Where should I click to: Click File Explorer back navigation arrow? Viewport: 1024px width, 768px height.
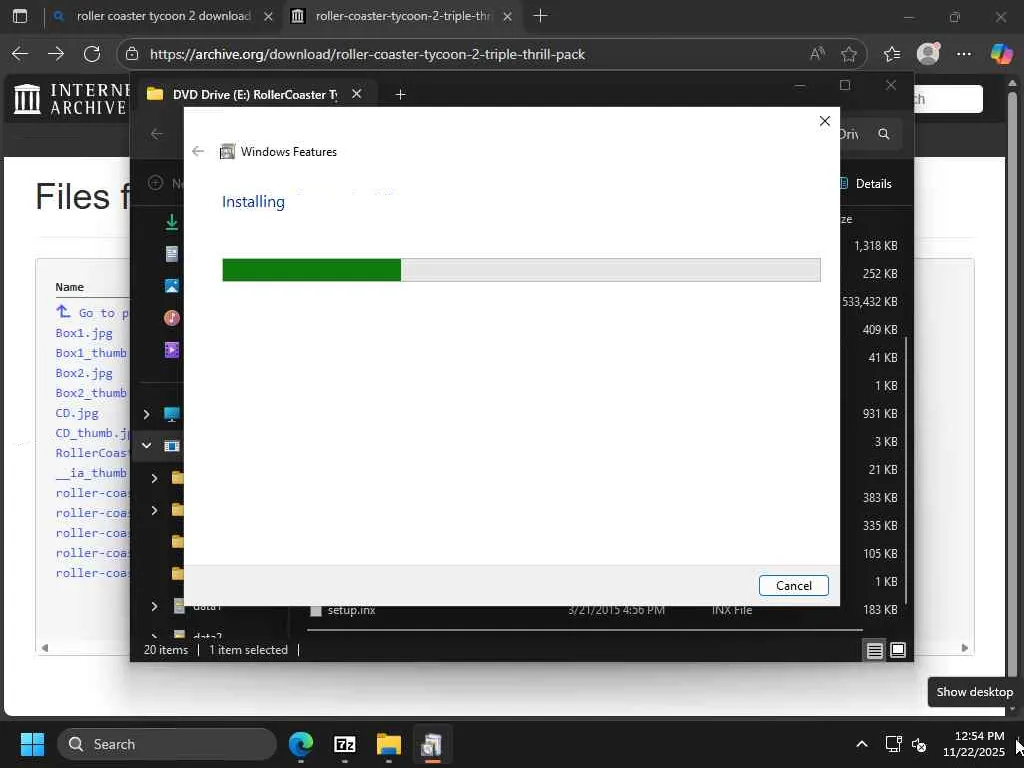(157, 134)
